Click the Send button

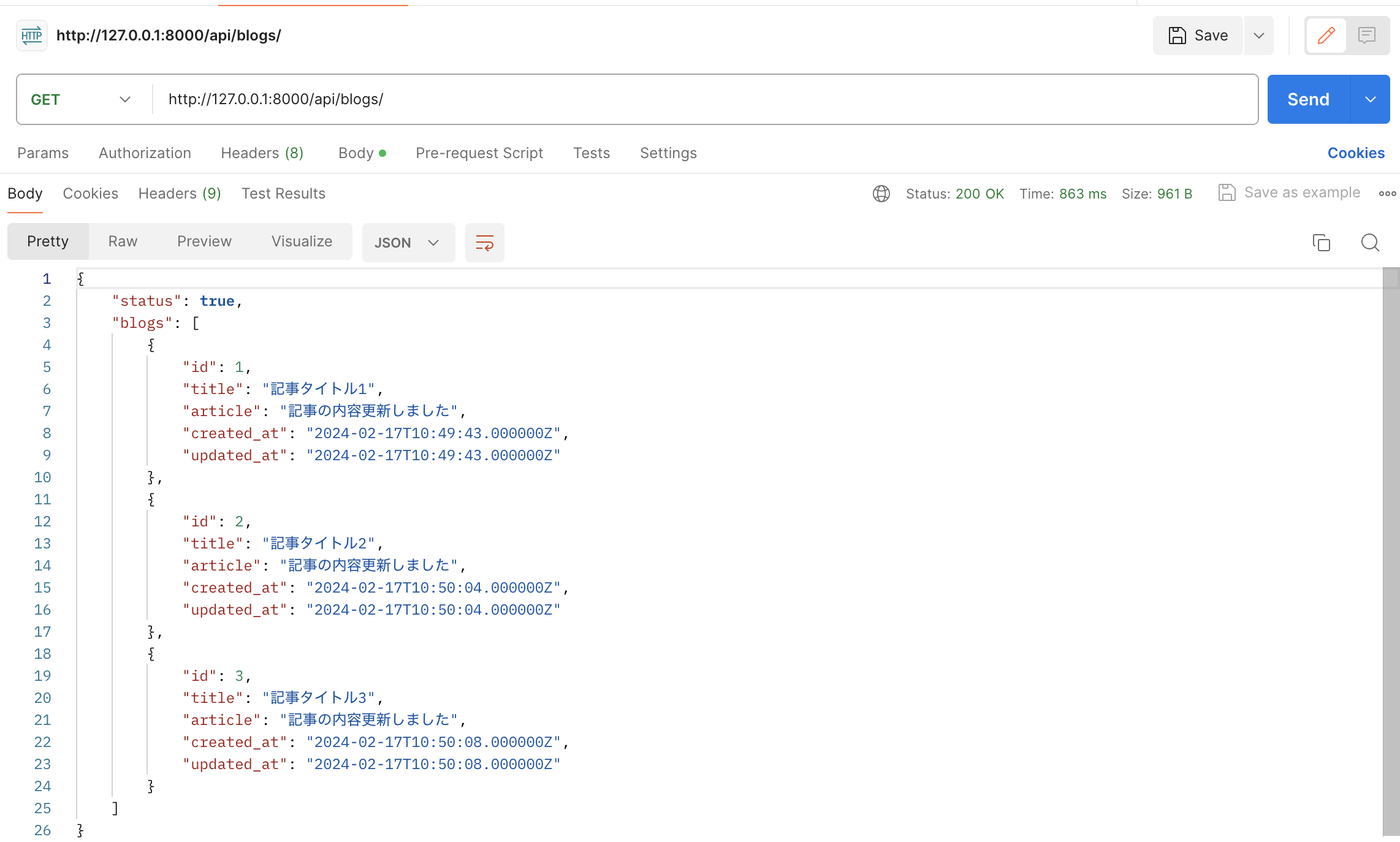click(x=1308, y=99)
